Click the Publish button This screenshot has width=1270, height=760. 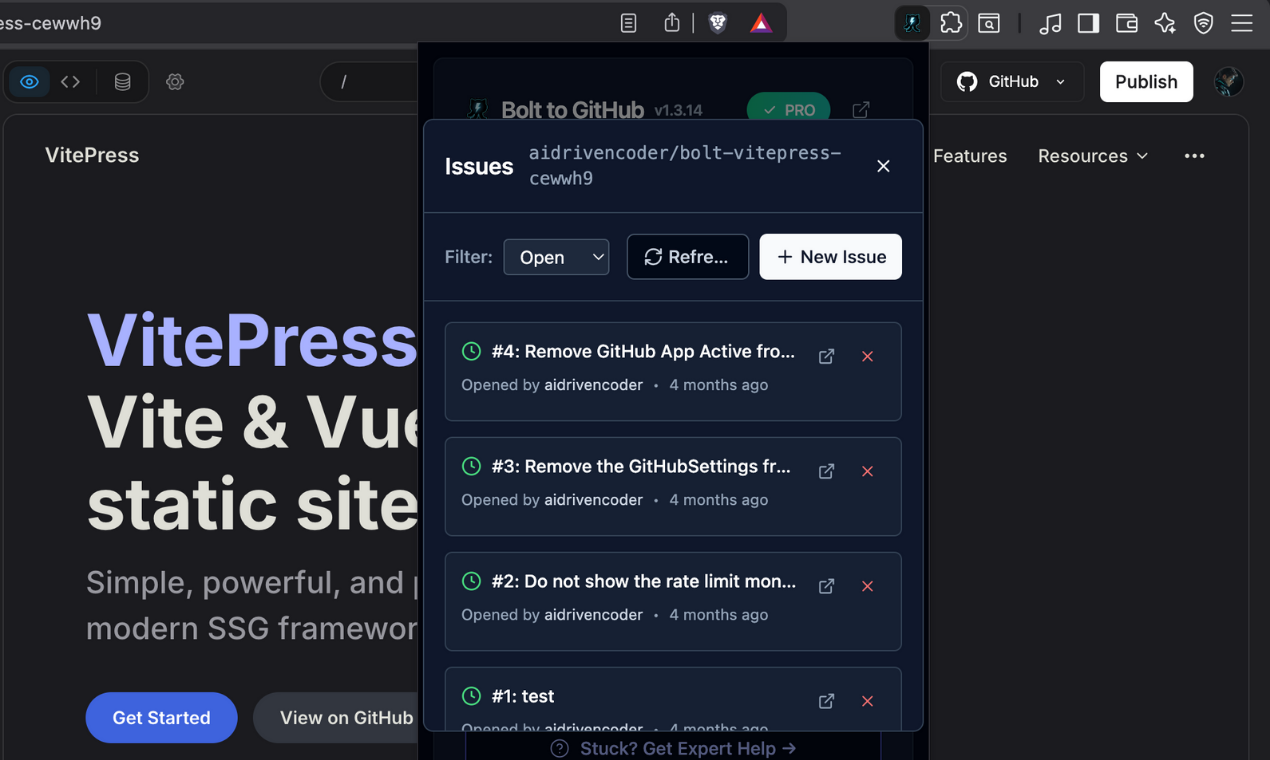click(1146, 81)
